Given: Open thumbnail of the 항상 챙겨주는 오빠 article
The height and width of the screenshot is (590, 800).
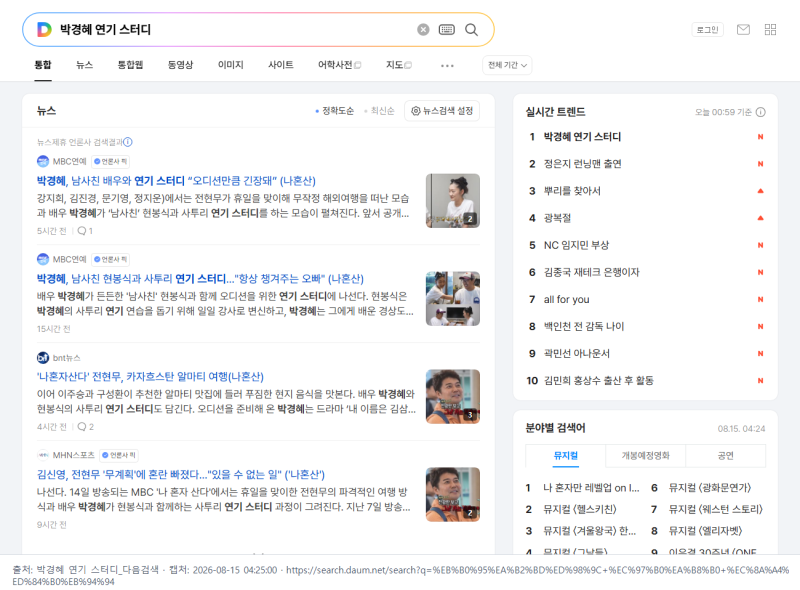Looking at the screenshot, I should pyautogui.click(x=453, y=299).
